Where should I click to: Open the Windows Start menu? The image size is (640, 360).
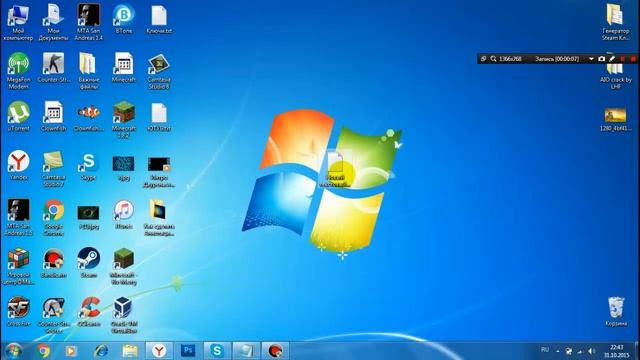coord(13,351)
